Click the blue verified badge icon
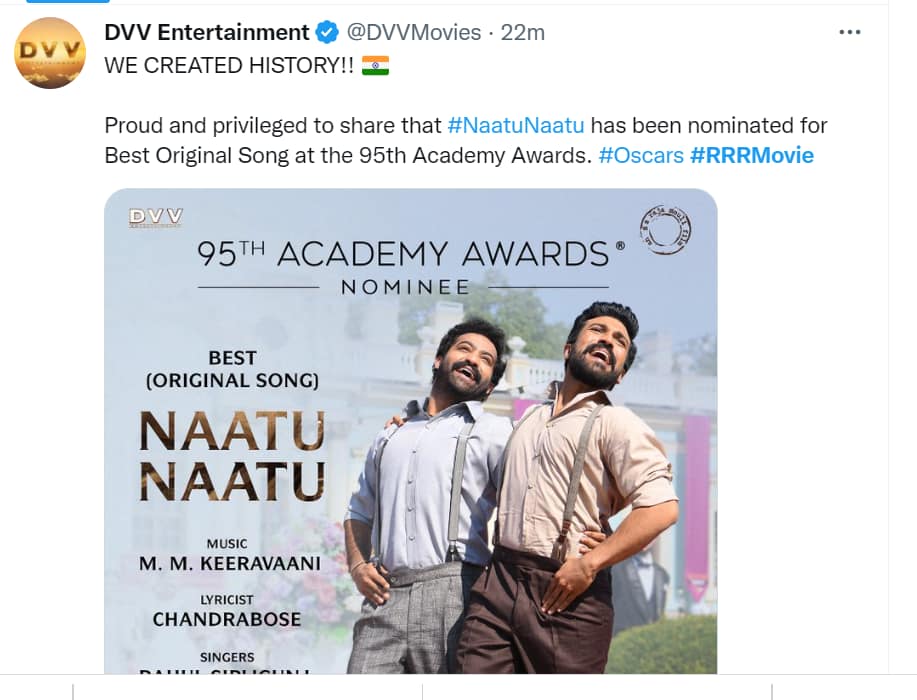Image resolution: width=917 pixels, height=700 pixels. pos(327,32)
